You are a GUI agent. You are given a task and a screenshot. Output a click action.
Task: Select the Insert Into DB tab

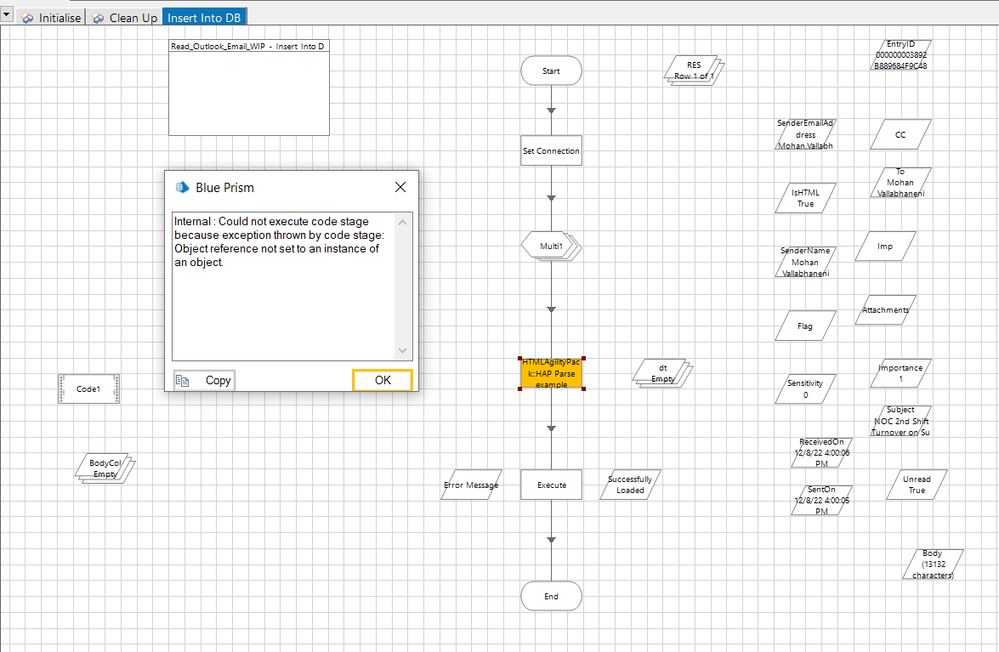[204, 18]
